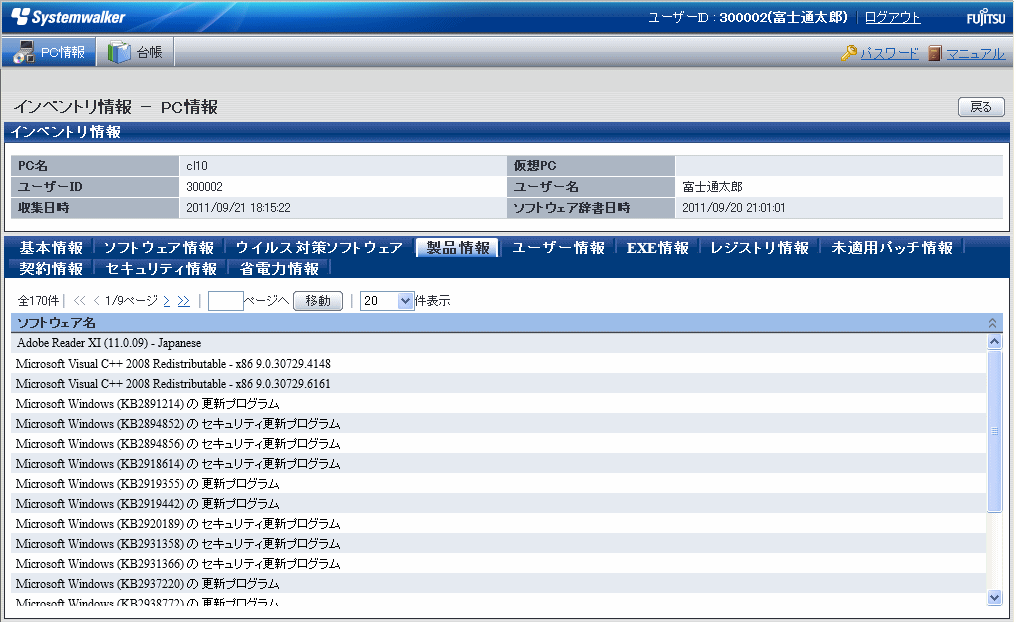Switch to EXE情報 tab

point(657,248)
